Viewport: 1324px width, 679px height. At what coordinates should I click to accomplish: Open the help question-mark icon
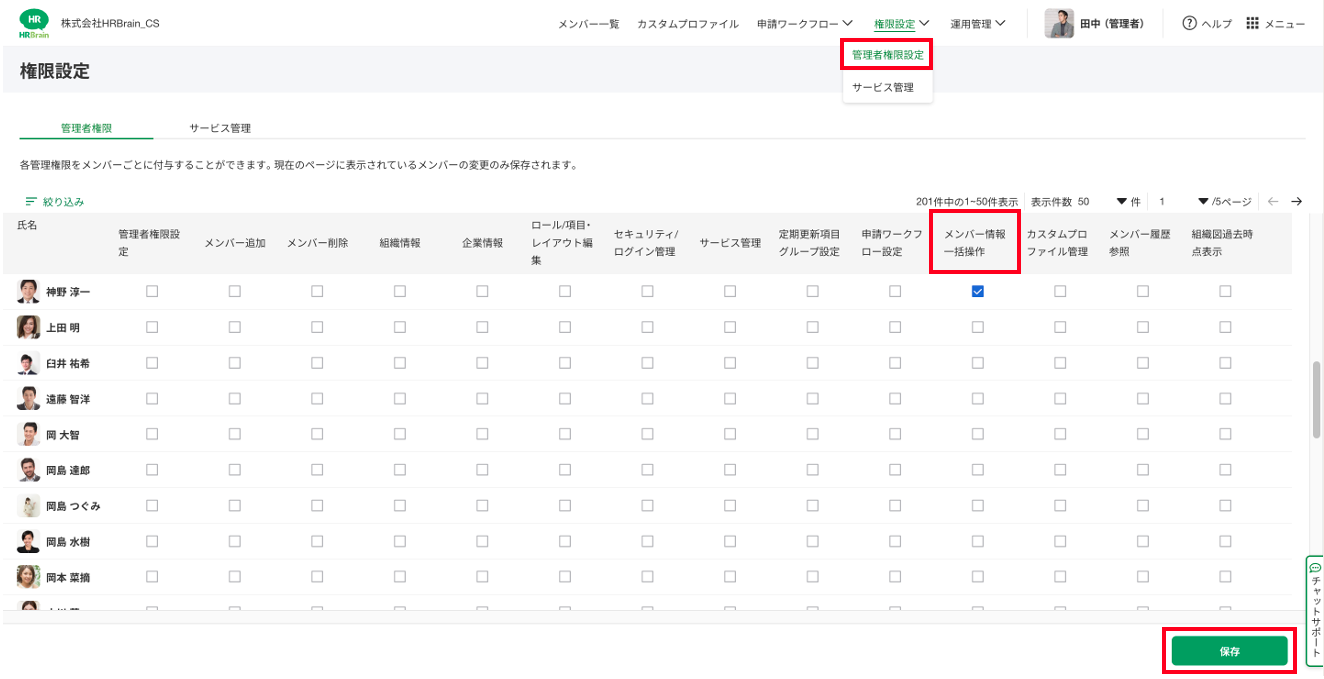click(x=1189, y=23)
